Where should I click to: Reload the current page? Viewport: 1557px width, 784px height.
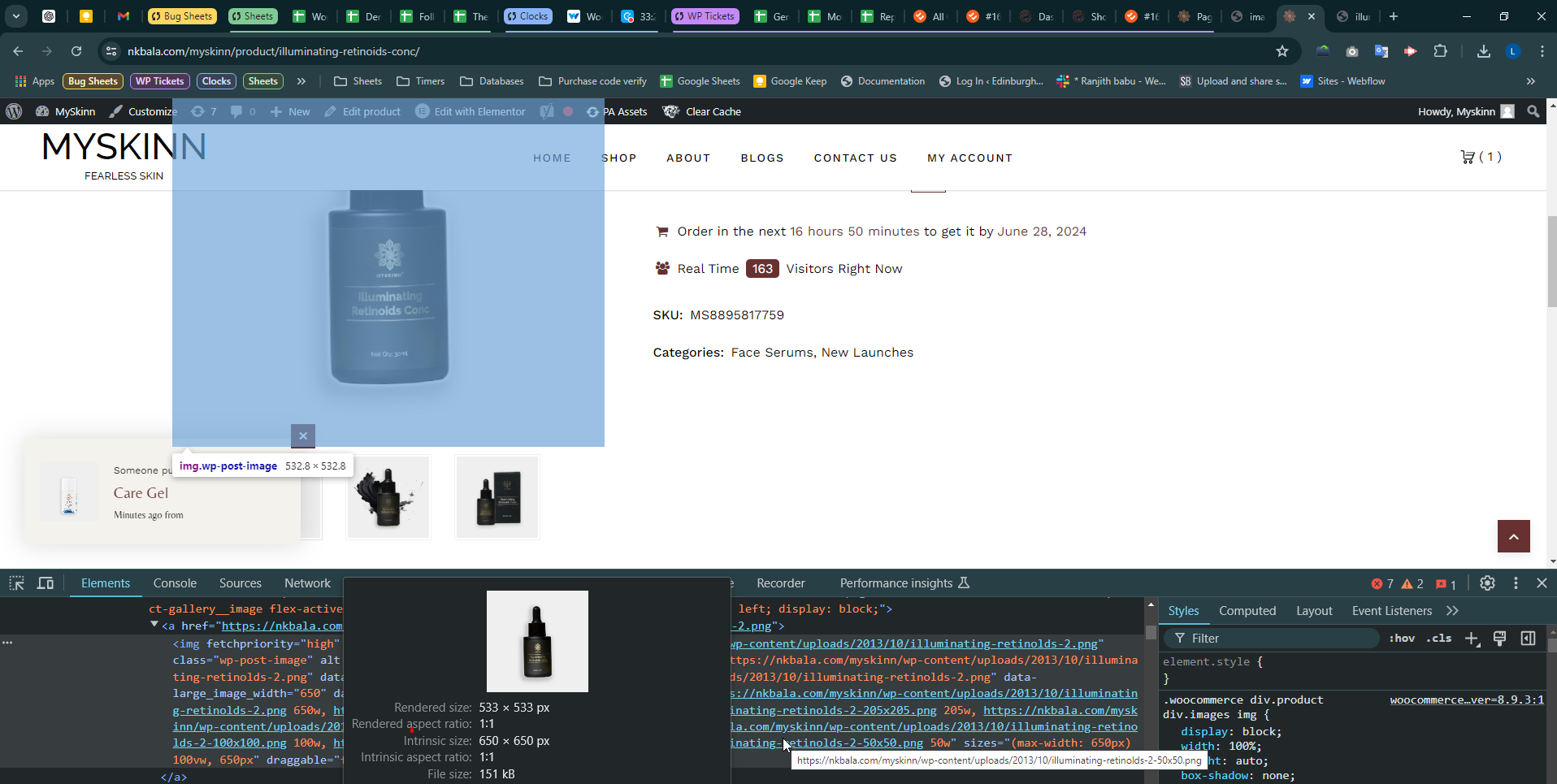click(76, 51)
